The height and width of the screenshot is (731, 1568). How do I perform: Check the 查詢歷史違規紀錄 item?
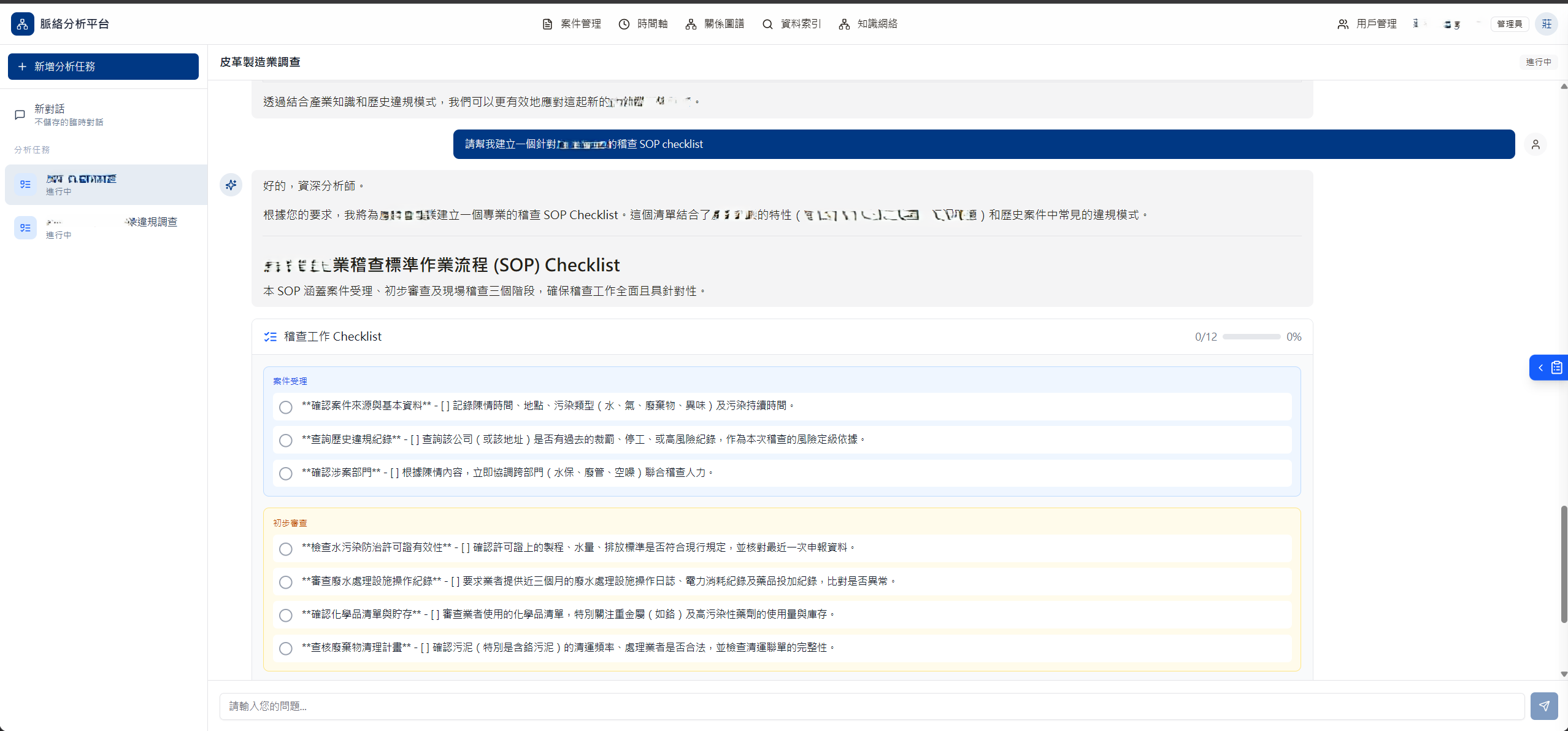tap(285, 440)
